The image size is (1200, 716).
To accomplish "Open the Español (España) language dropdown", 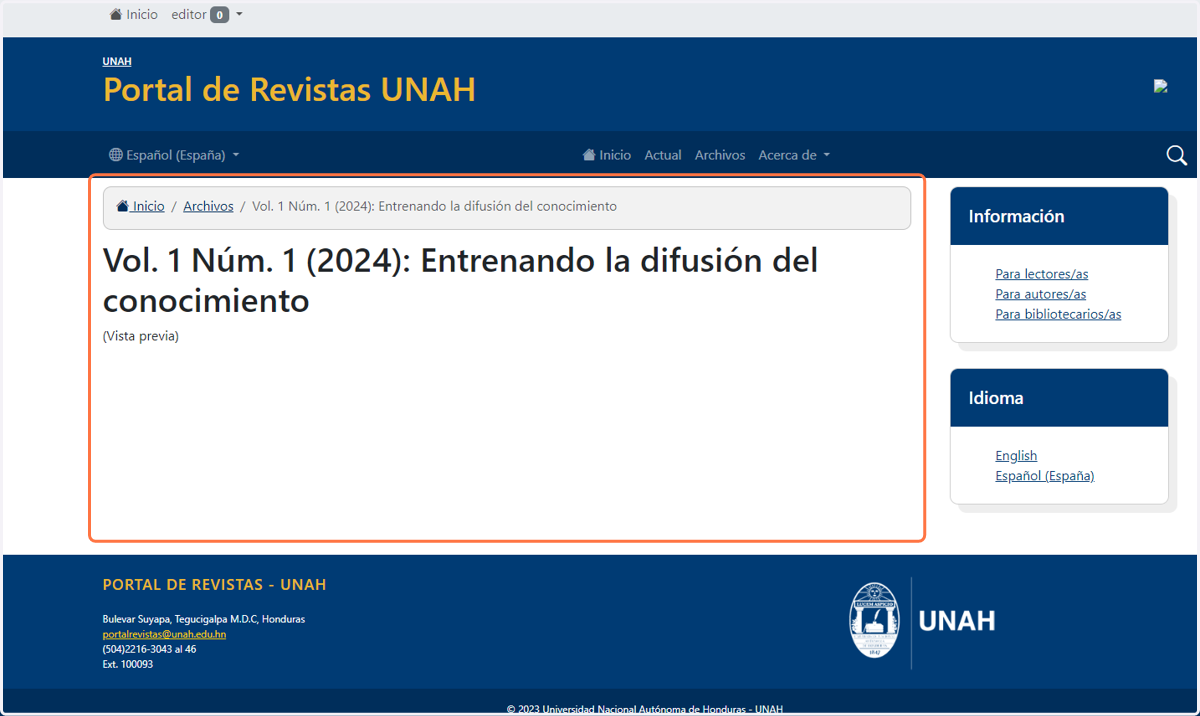I will click(x=174, y=155).
